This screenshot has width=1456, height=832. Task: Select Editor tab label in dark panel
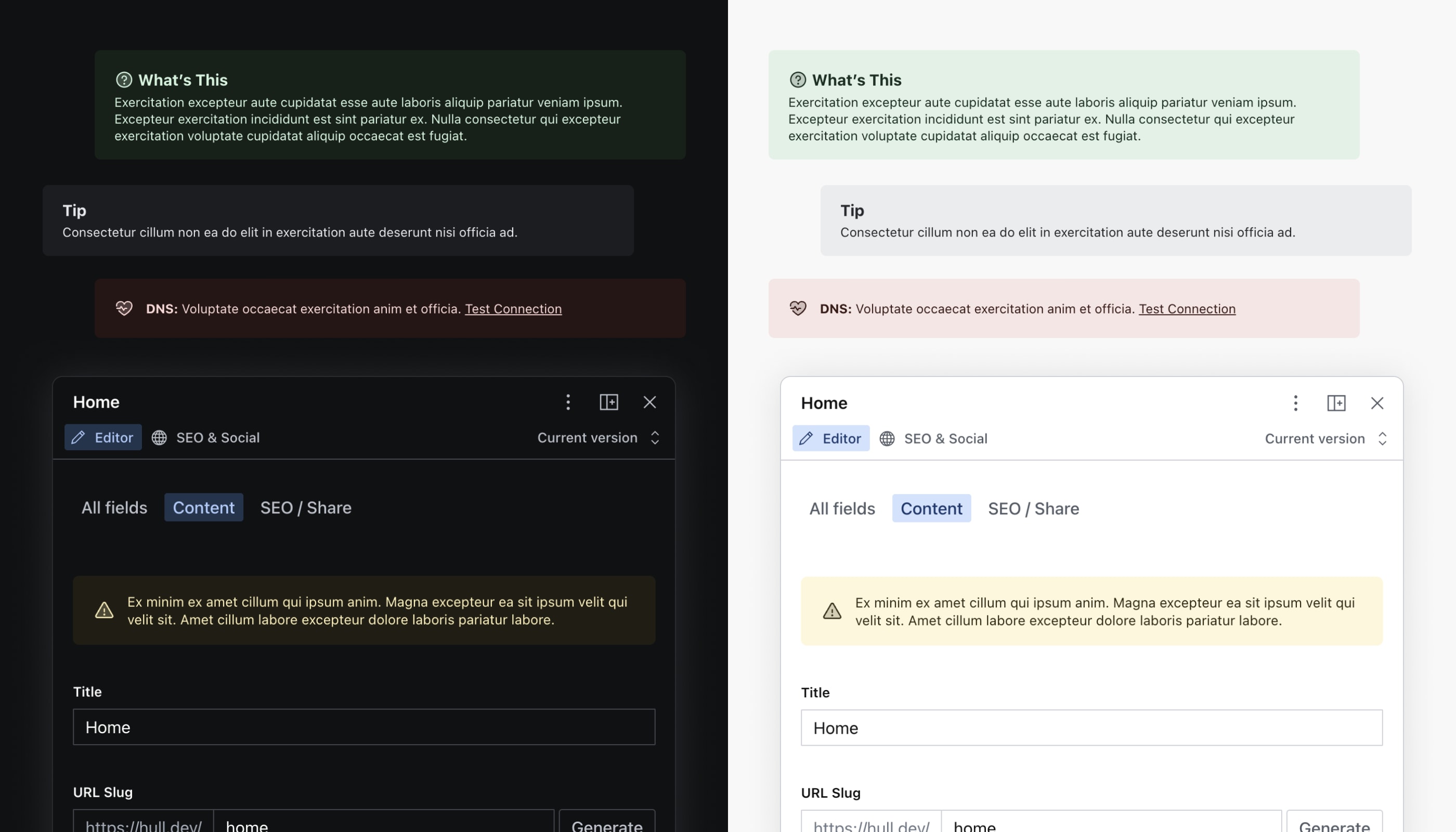tap(114, 438)
